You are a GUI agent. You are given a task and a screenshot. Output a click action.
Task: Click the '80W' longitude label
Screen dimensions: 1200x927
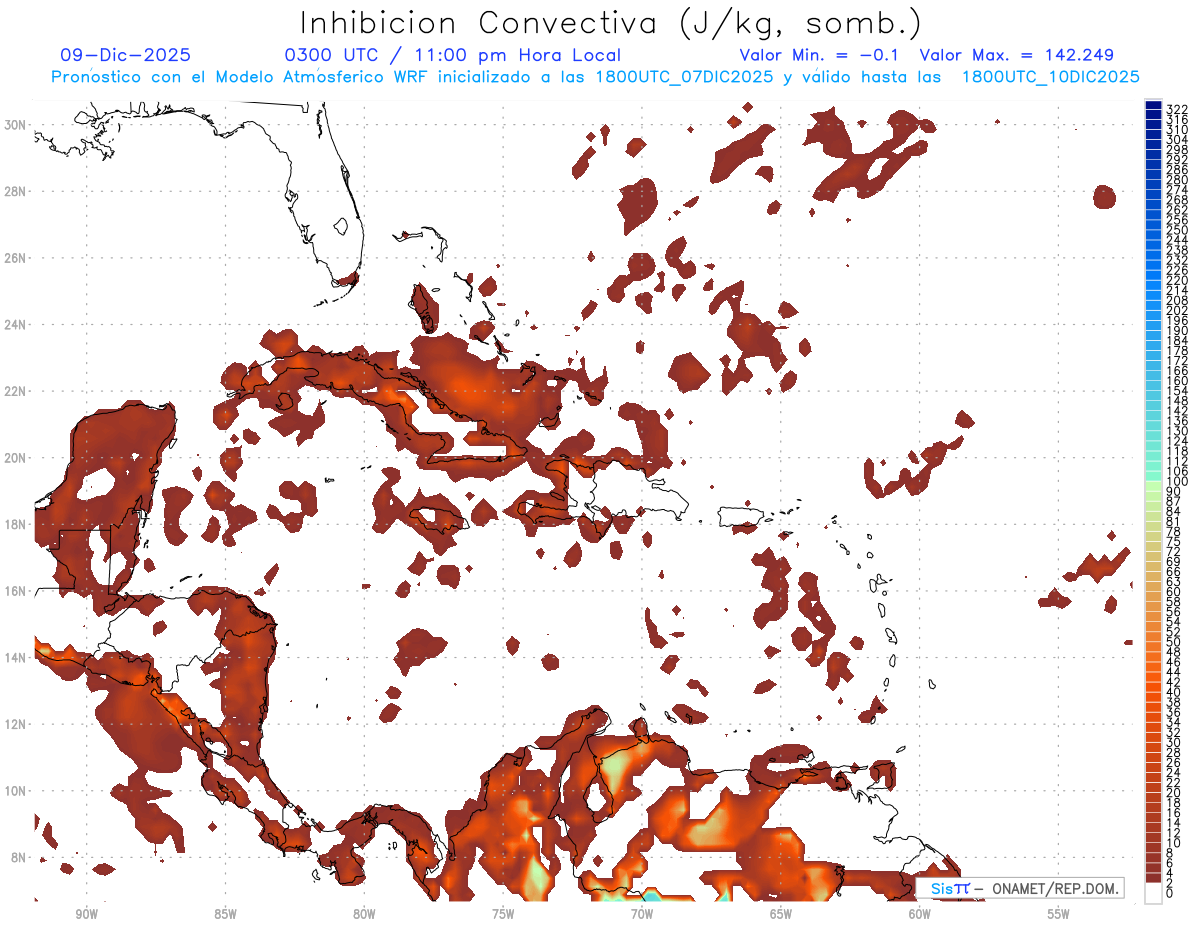click(364, 914)
